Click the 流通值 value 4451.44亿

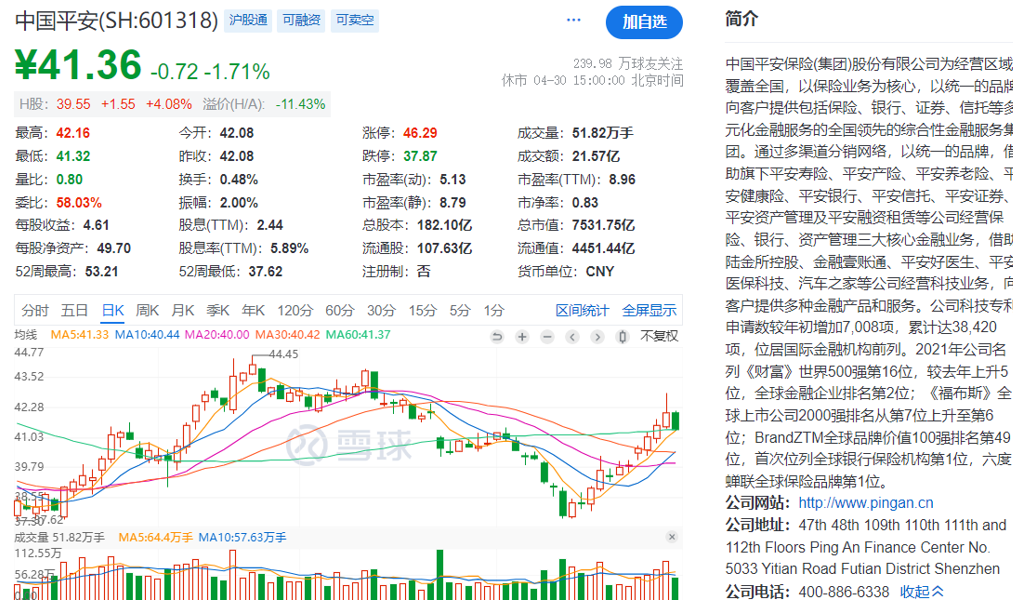(603, 249)
